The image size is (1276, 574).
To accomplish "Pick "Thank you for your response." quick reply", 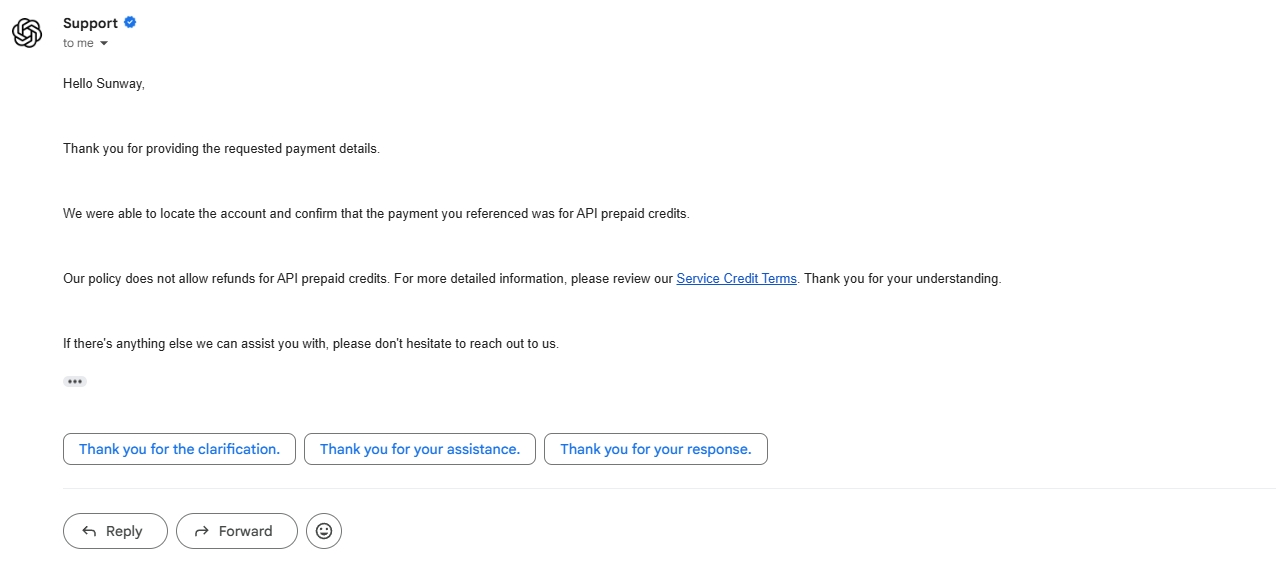I will coord(655,449).
